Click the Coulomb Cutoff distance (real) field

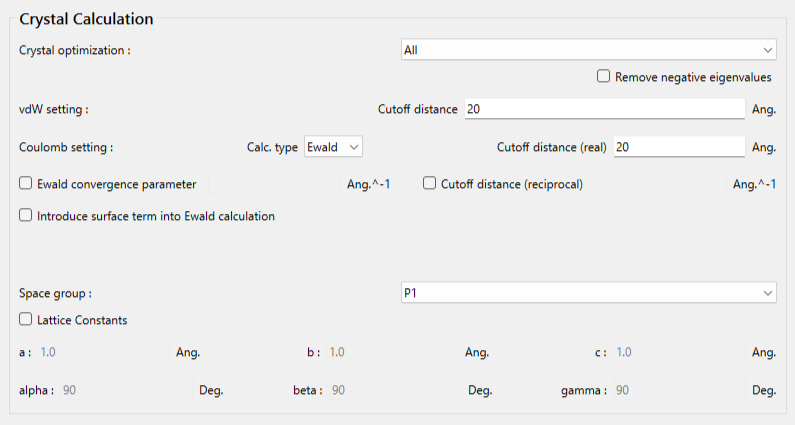point(678,147)
